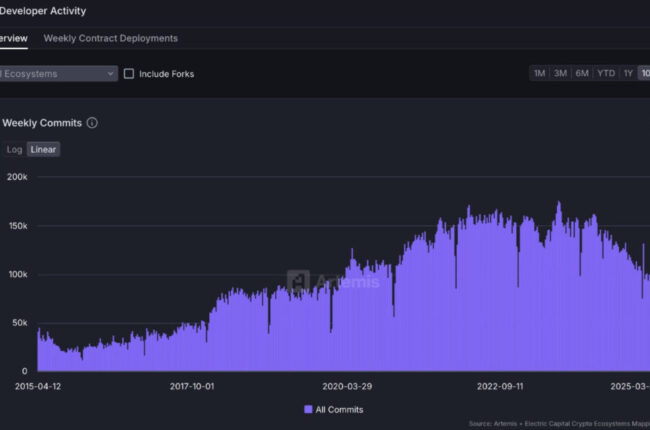Screen dimensions: 650x430
Task: Select the YTD time range
Action: click(606, 73)
